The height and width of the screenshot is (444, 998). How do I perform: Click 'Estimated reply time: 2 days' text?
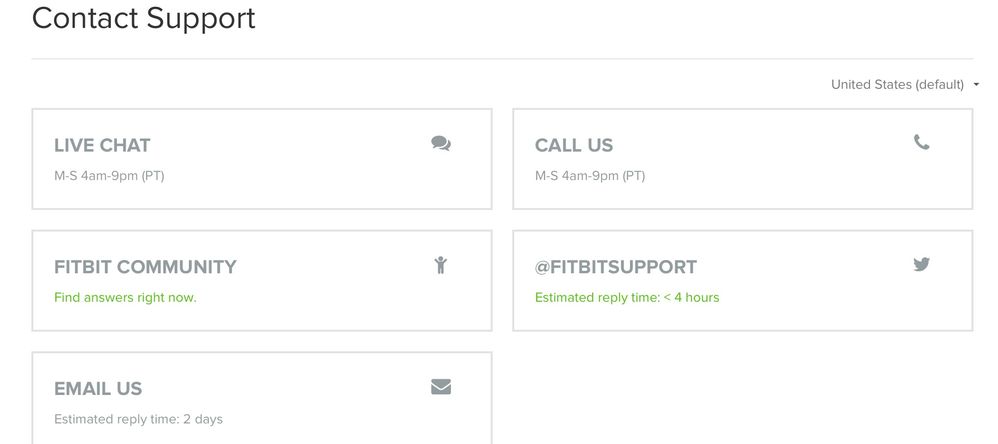point(138,419)
